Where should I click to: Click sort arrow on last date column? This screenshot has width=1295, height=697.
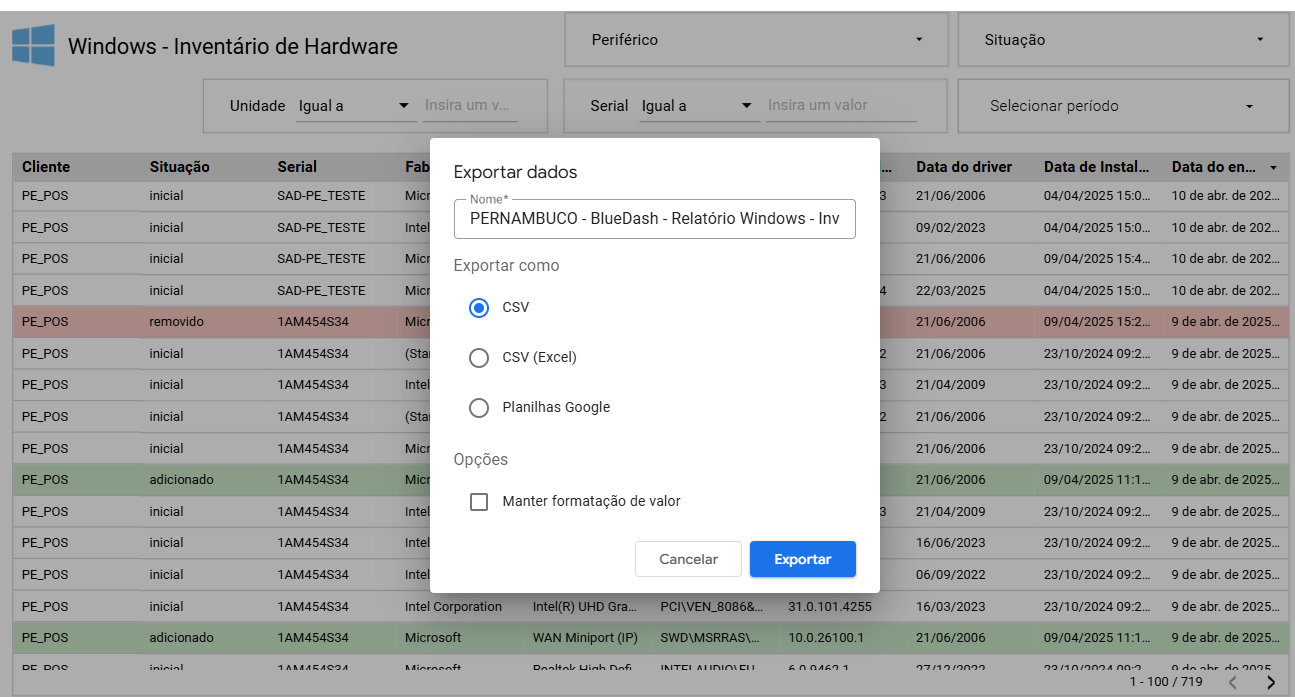1272,167
